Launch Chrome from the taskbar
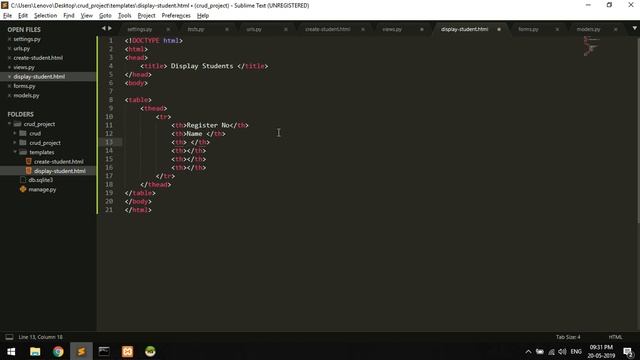This screenshot has height=360, width=640. pos(58,351)
